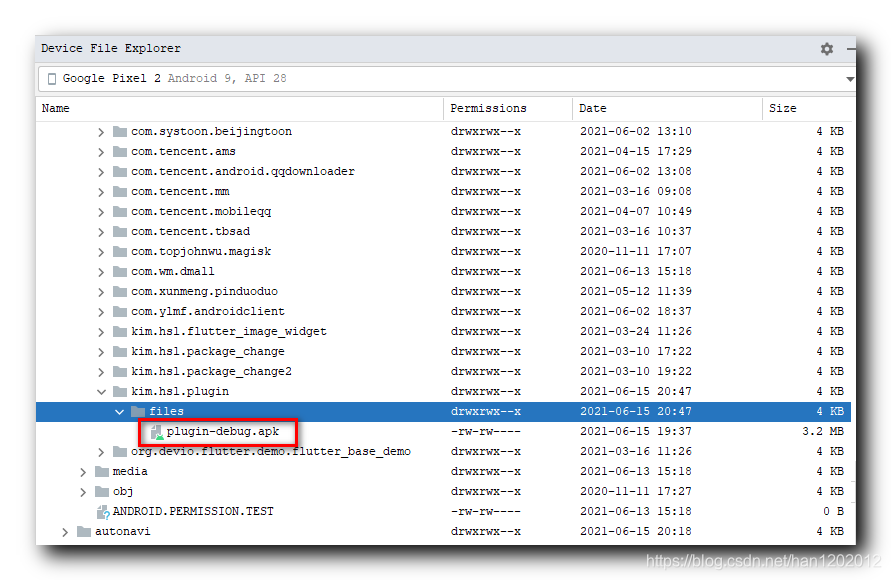The image size is (891, 580).
Task: Click the -rw-rw---- permissions of plugin-debug.apk
Action: coord(486,431)
